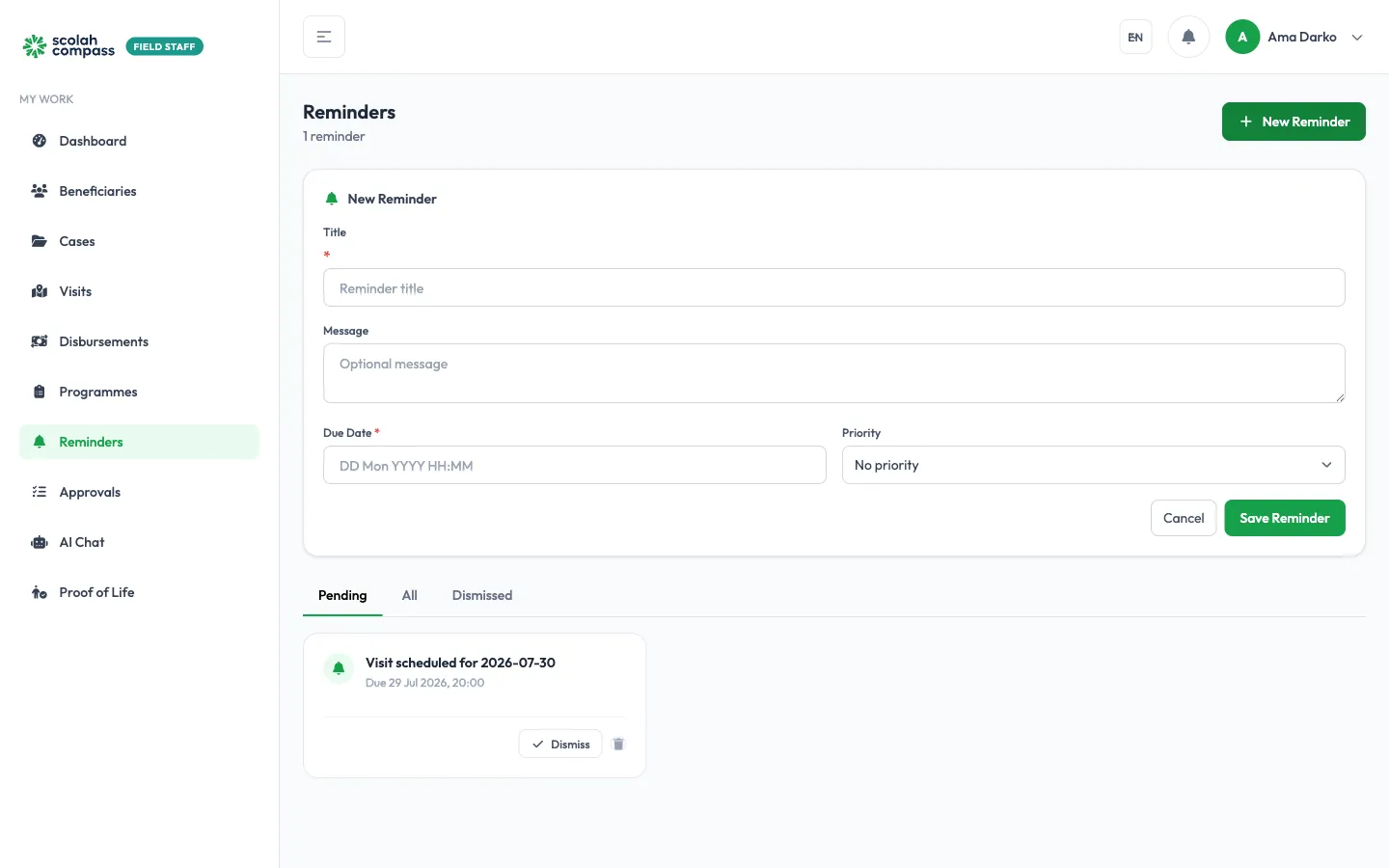Click the Cases folder icon
Image resolution: width=1389 pixels, height=868 pixels.
(40, 241)
